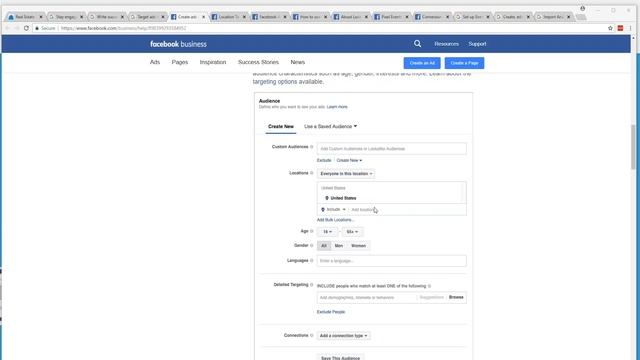
Task: Open the News menu item
Action: [298, 62]
